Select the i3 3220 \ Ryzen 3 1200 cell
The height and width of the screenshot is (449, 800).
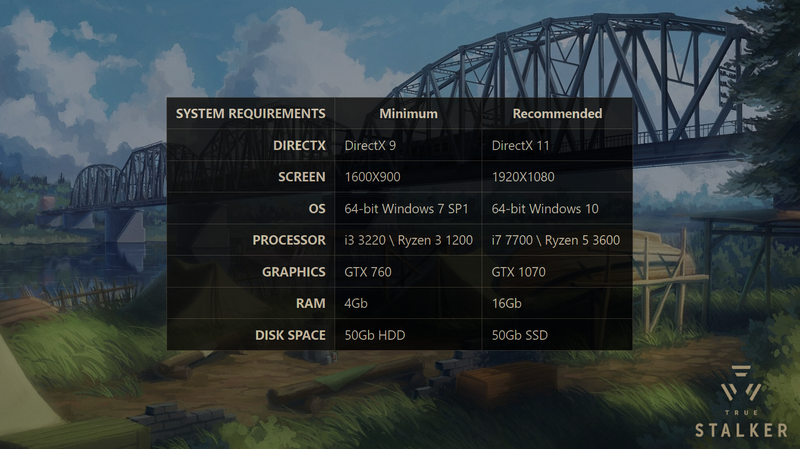pyautogui.click(x=408, y=240)
